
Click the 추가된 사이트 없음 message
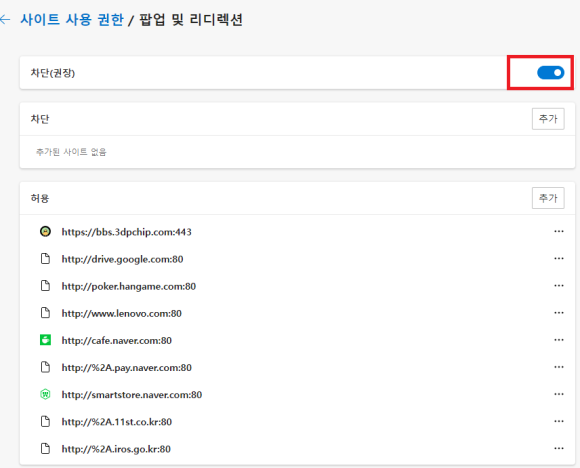pyautogui.click(x=71, y=152)
